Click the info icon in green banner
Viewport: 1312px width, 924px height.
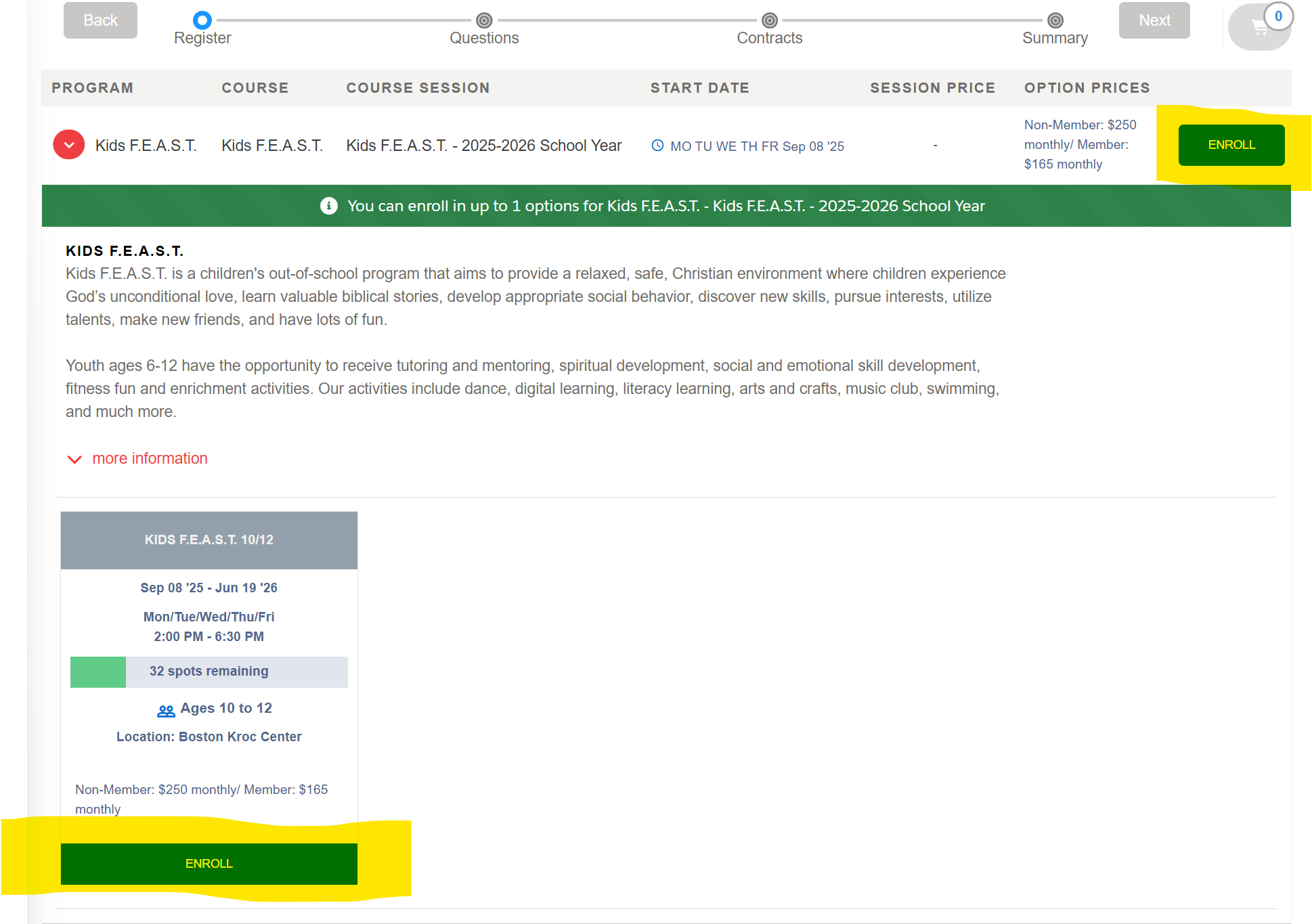click(328, 206)
